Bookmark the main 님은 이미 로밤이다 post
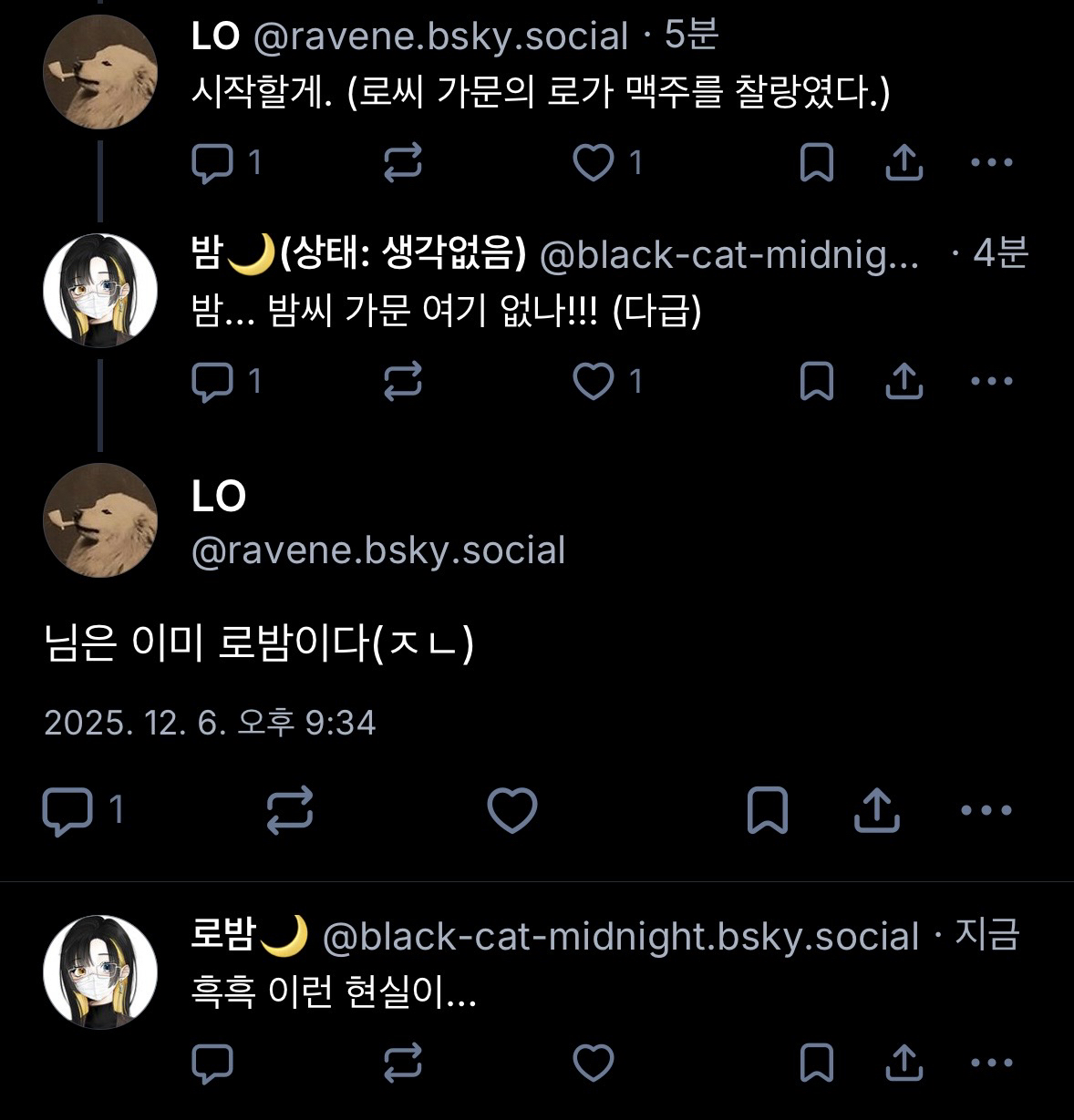Screen dimensions: 1074x1120 point(767,809)
